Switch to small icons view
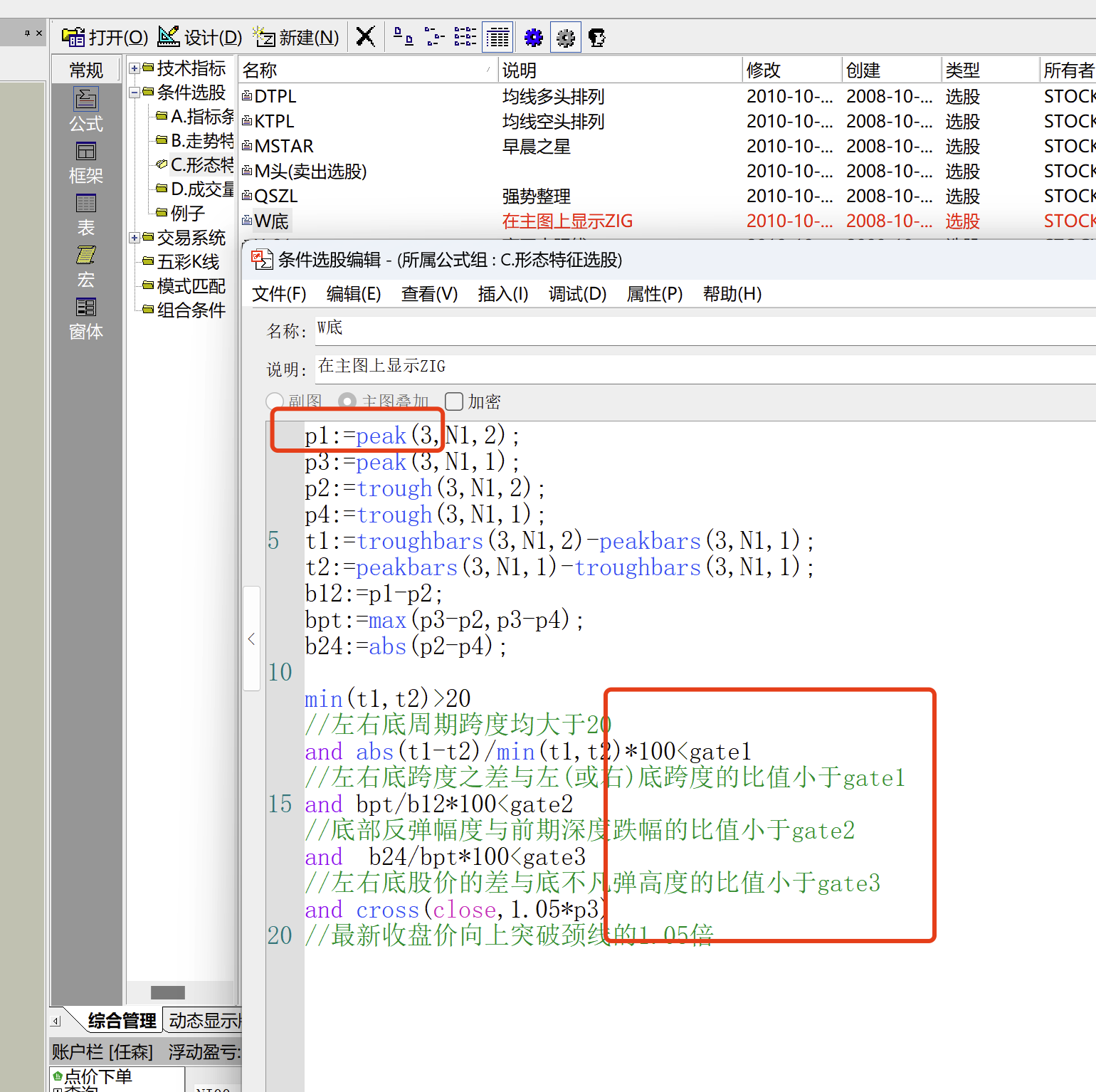Screen dimensions: 1096x1092 point(434,36)
